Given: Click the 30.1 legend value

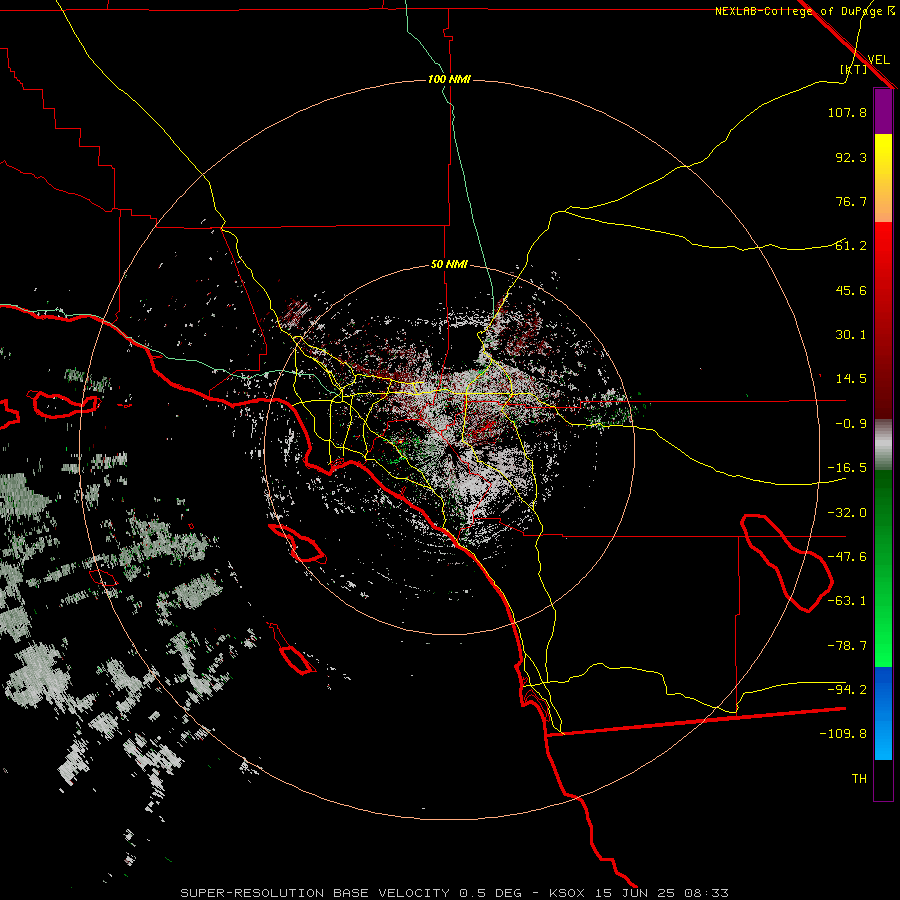Looking at the screenshot, I should (851, 335).
